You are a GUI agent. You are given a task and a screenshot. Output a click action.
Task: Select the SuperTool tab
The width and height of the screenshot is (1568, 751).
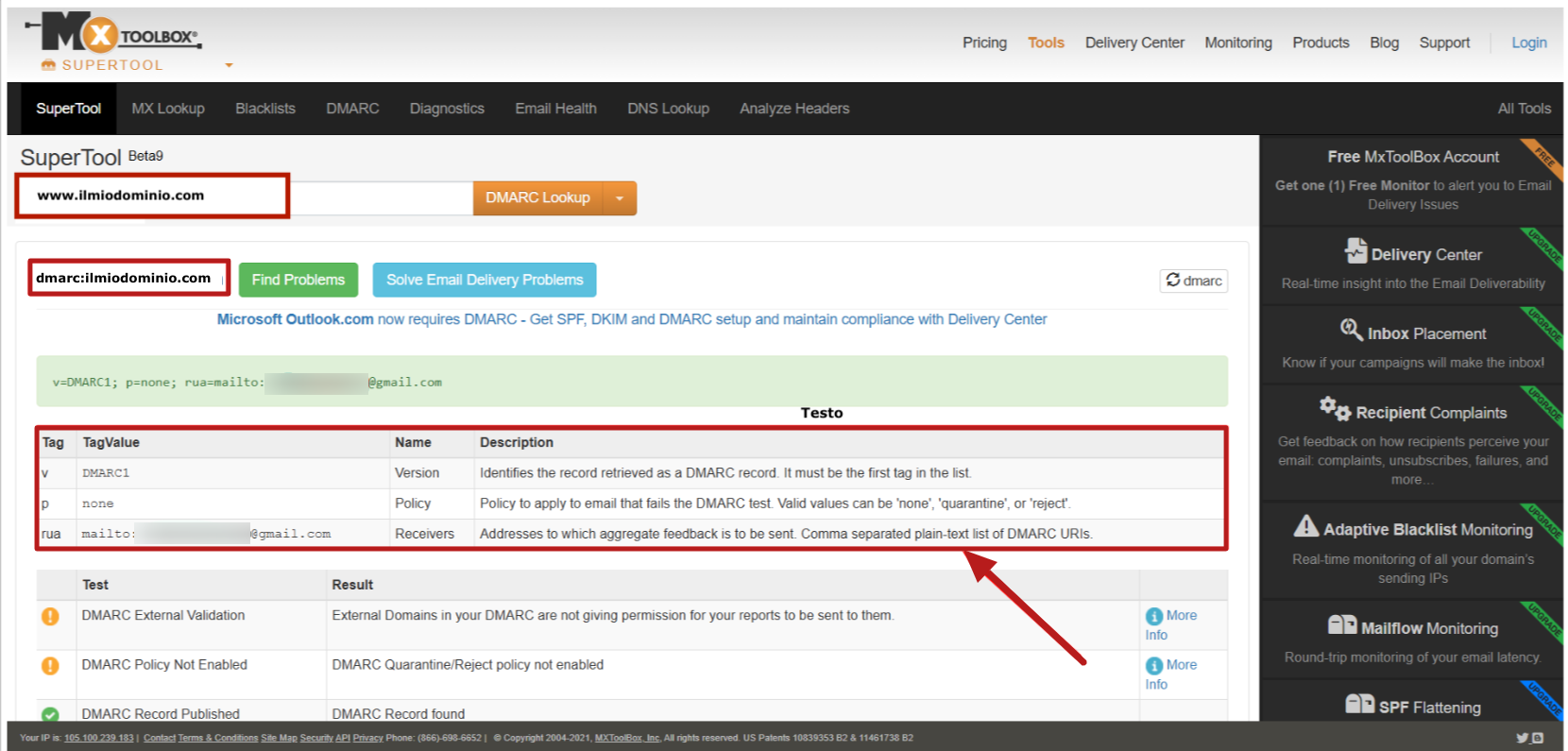[x=68, y=109]
